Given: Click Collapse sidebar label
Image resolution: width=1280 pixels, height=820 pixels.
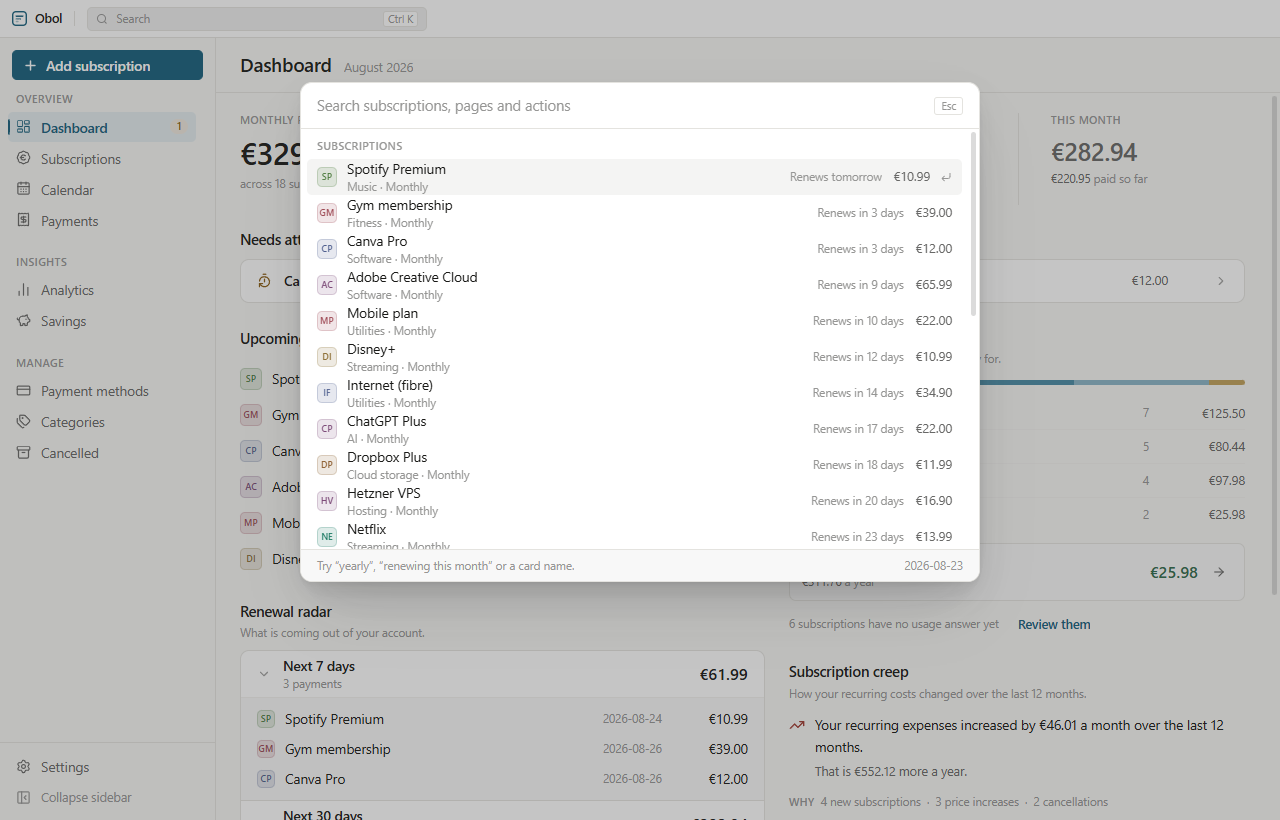Looking at the screenshot, I should point(86,798).
